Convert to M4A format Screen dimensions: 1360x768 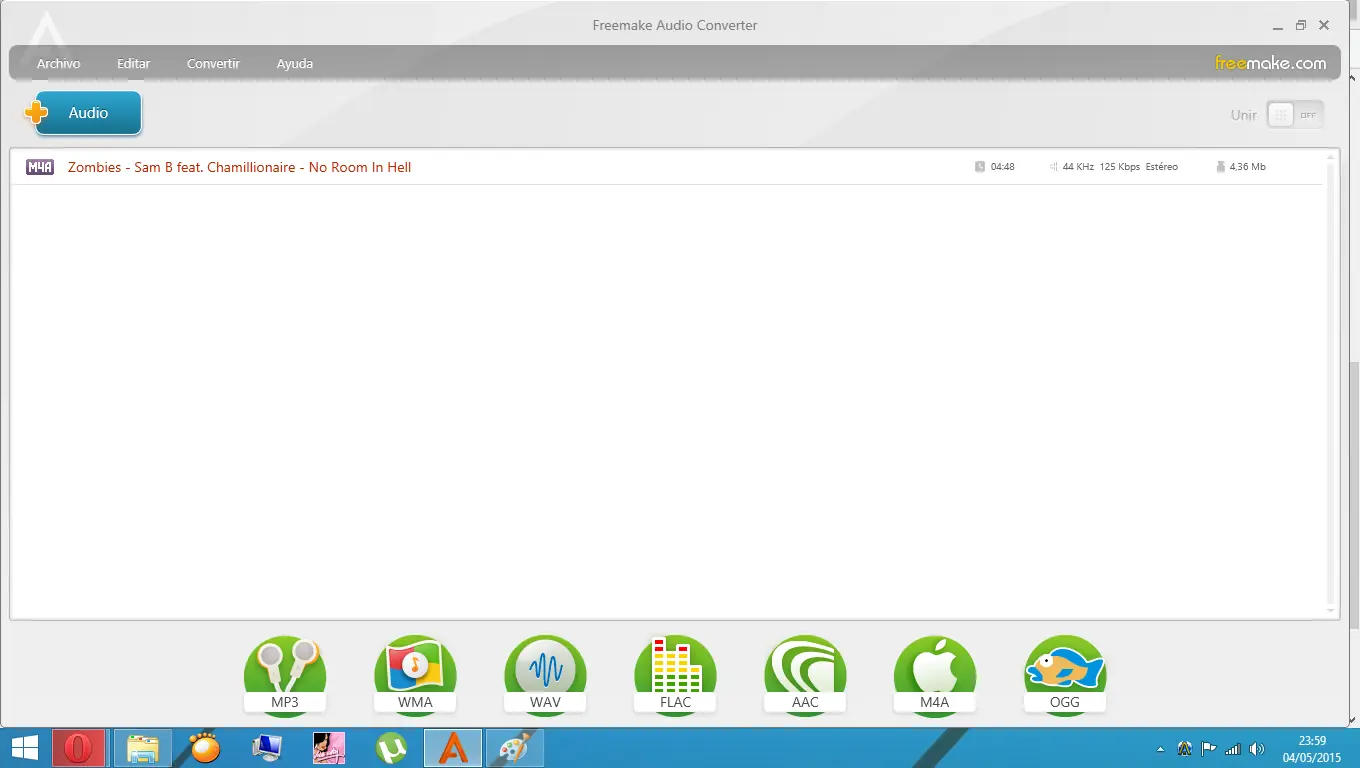pos(935,676)
